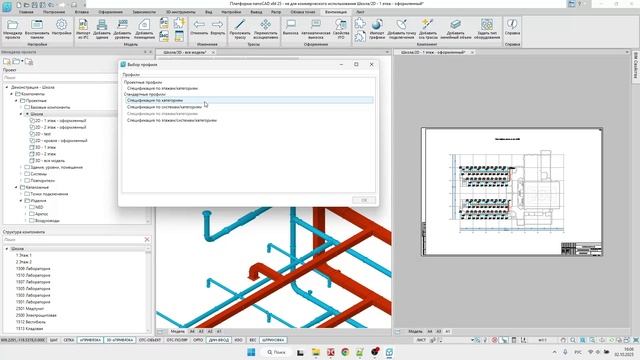640x360 pixels.
Task: Select 3D - вся модель tree item
Action: pos(50,161)
